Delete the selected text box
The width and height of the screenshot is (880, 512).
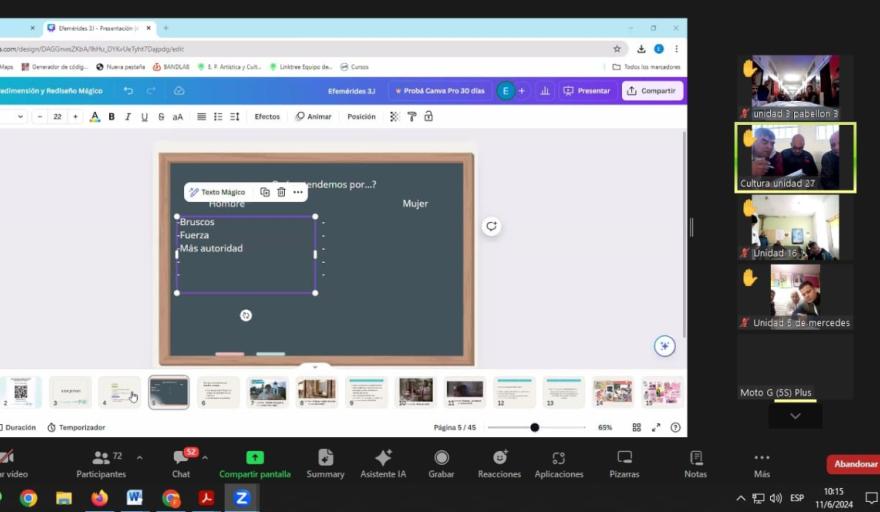coord(281,192)
